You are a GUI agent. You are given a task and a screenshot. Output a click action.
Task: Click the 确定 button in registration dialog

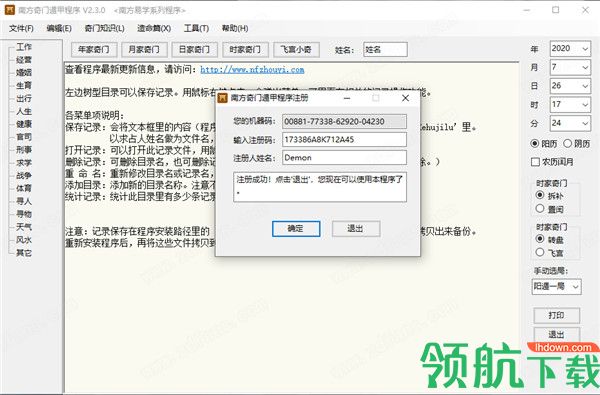[296, 229]
